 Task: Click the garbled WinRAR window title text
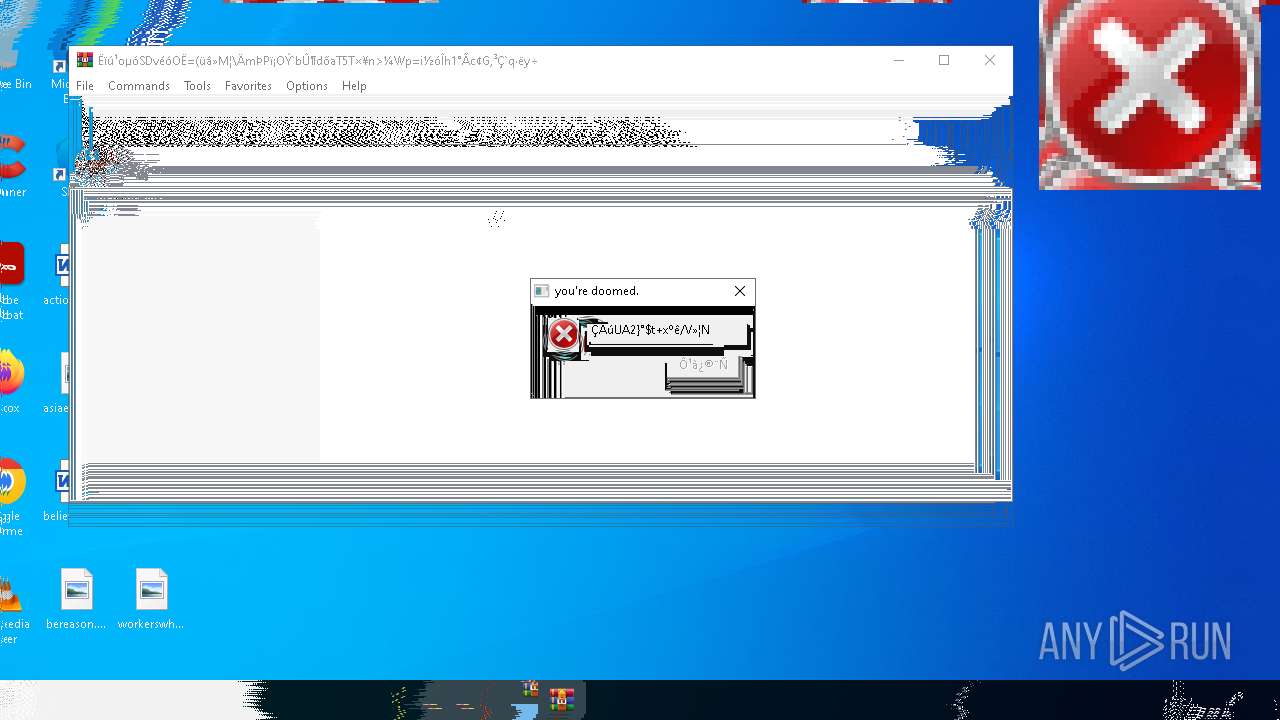pyautogui.click(x=318, y=61)
